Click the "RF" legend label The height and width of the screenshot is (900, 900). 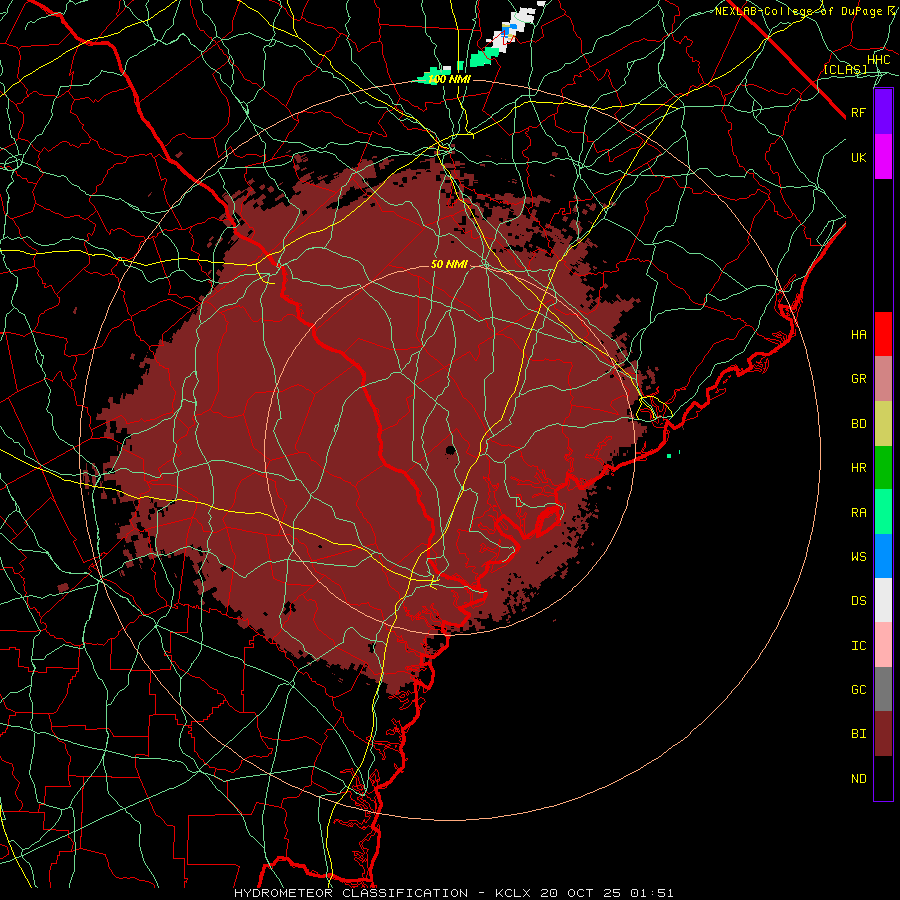tap(859, 112)
